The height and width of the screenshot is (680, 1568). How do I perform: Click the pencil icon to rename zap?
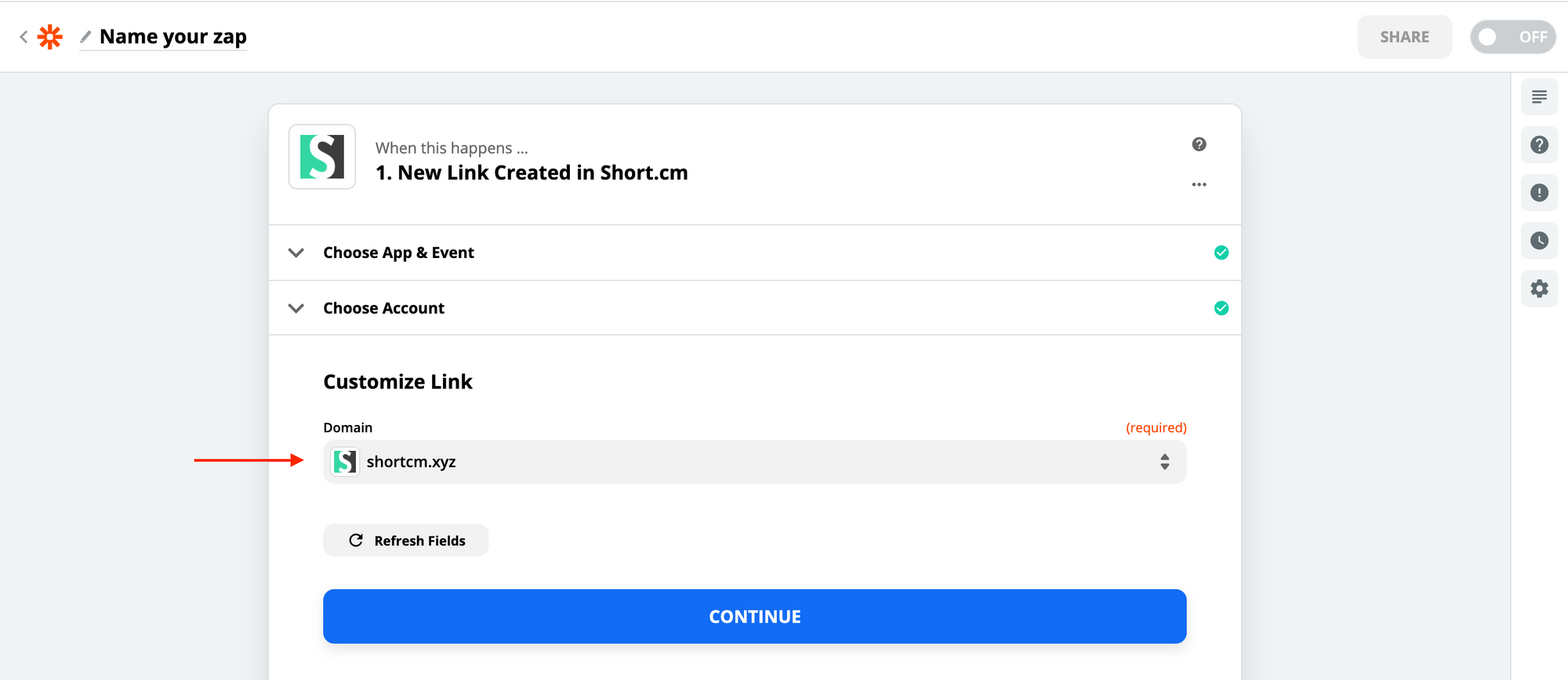[85, 37]
